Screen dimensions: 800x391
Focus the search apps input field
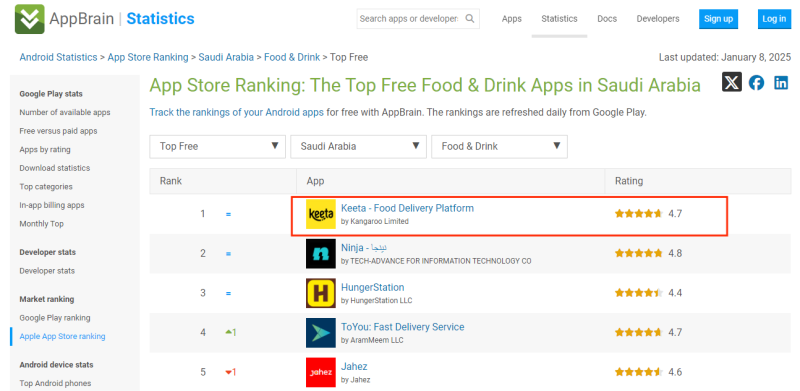coord(410,19)
